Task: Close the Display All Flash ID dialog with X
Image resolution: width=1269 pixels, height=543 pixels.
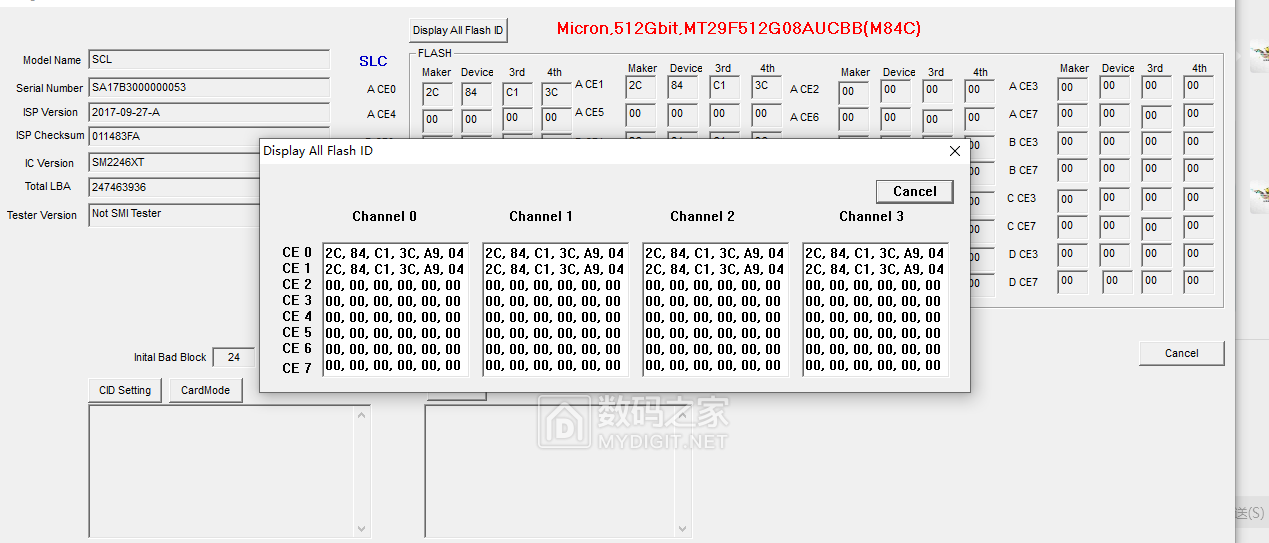Action: [954, 151]
